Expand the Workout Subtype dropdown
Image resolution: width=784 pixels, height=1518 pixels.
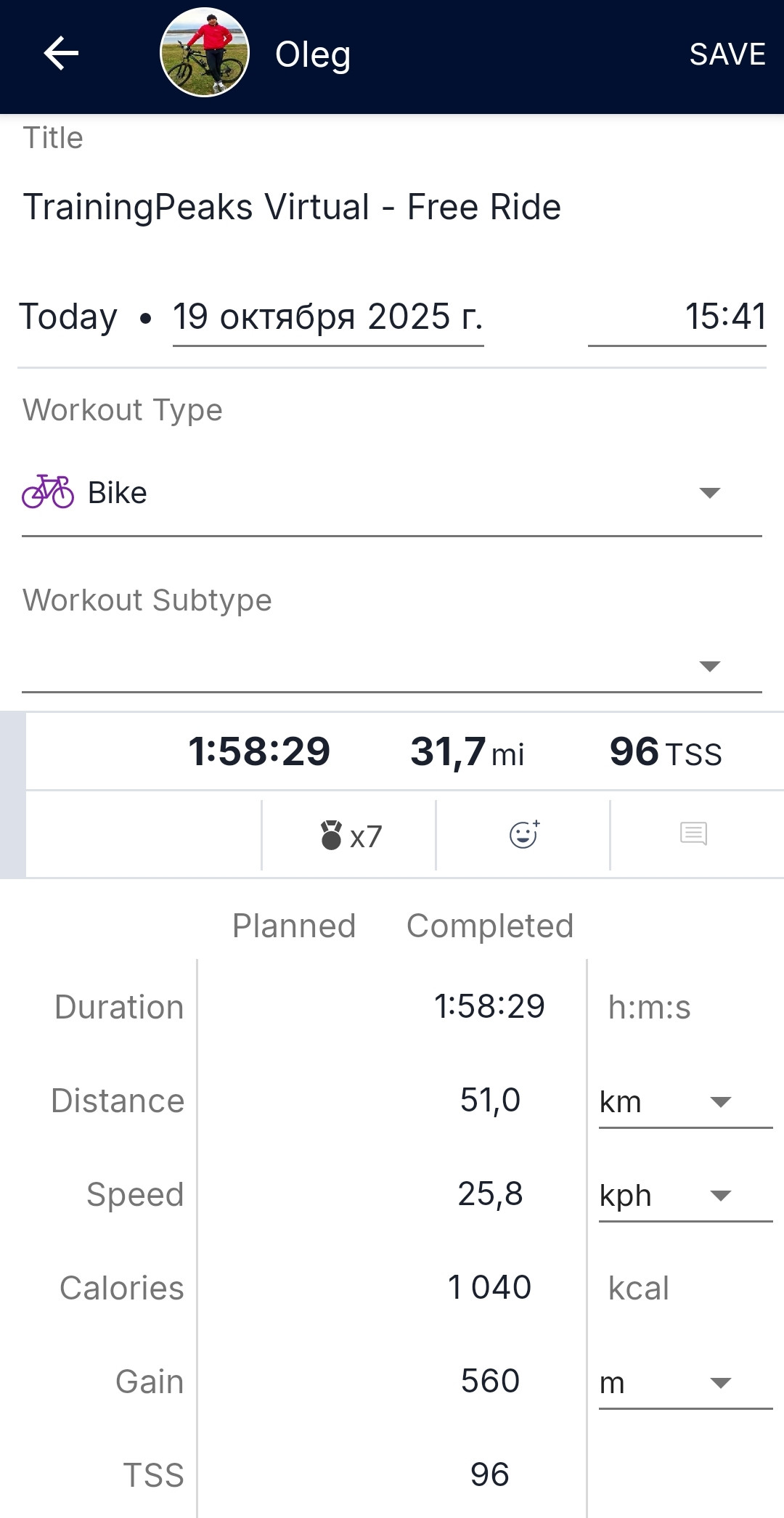coord(392,666)
